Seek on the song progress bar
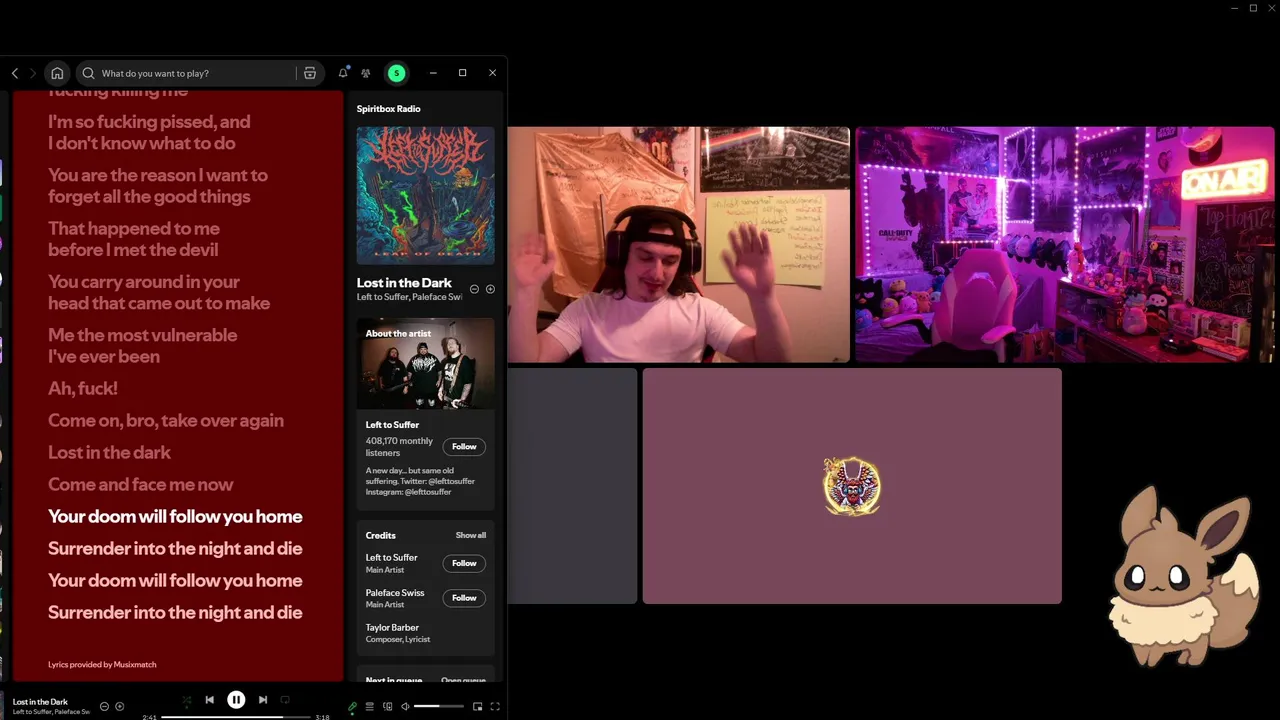 click(x=235, y=717)
